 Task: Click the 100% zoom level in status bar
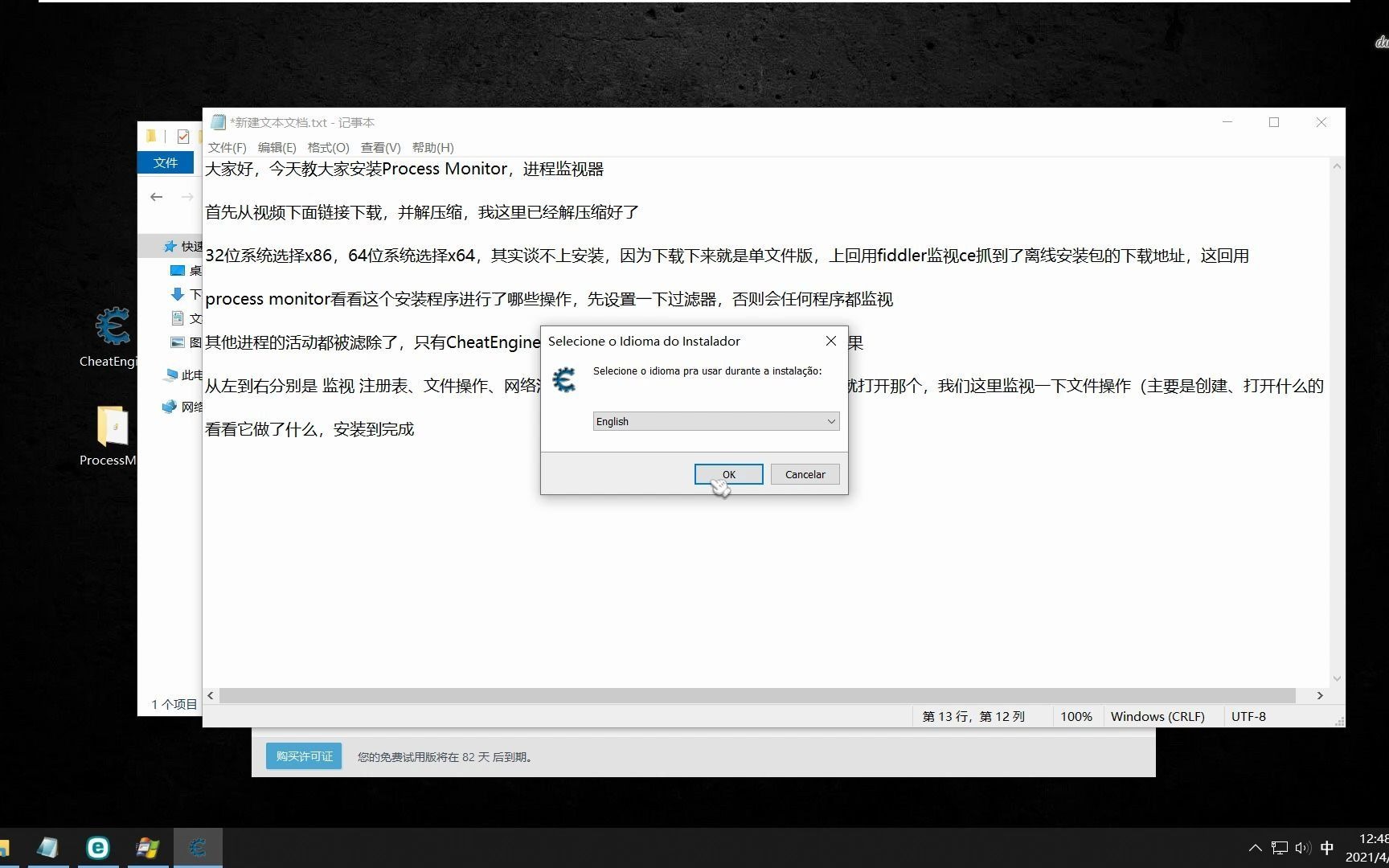[1076, 716]
